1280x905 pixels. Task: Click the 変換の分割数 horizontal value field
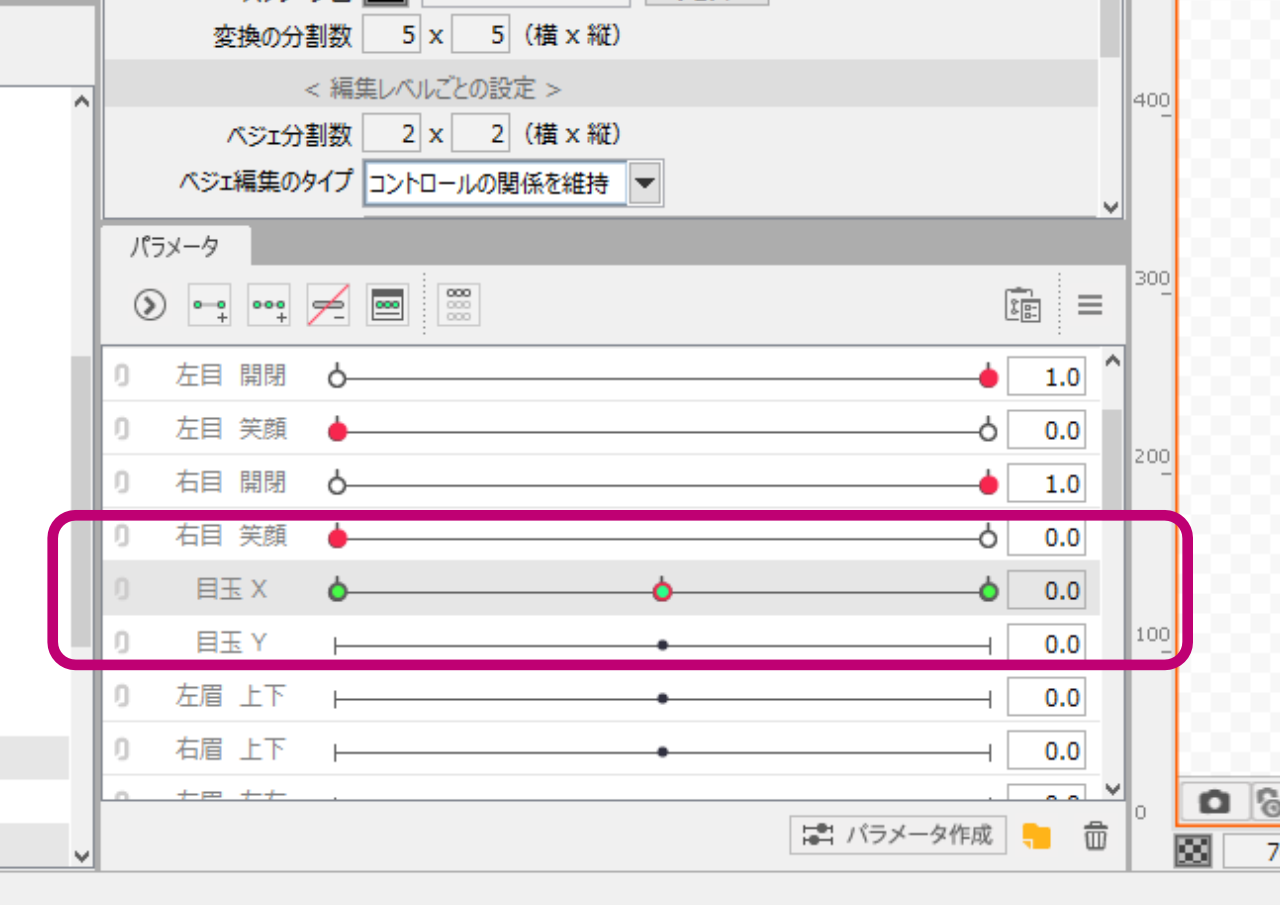tap(393, 37)
